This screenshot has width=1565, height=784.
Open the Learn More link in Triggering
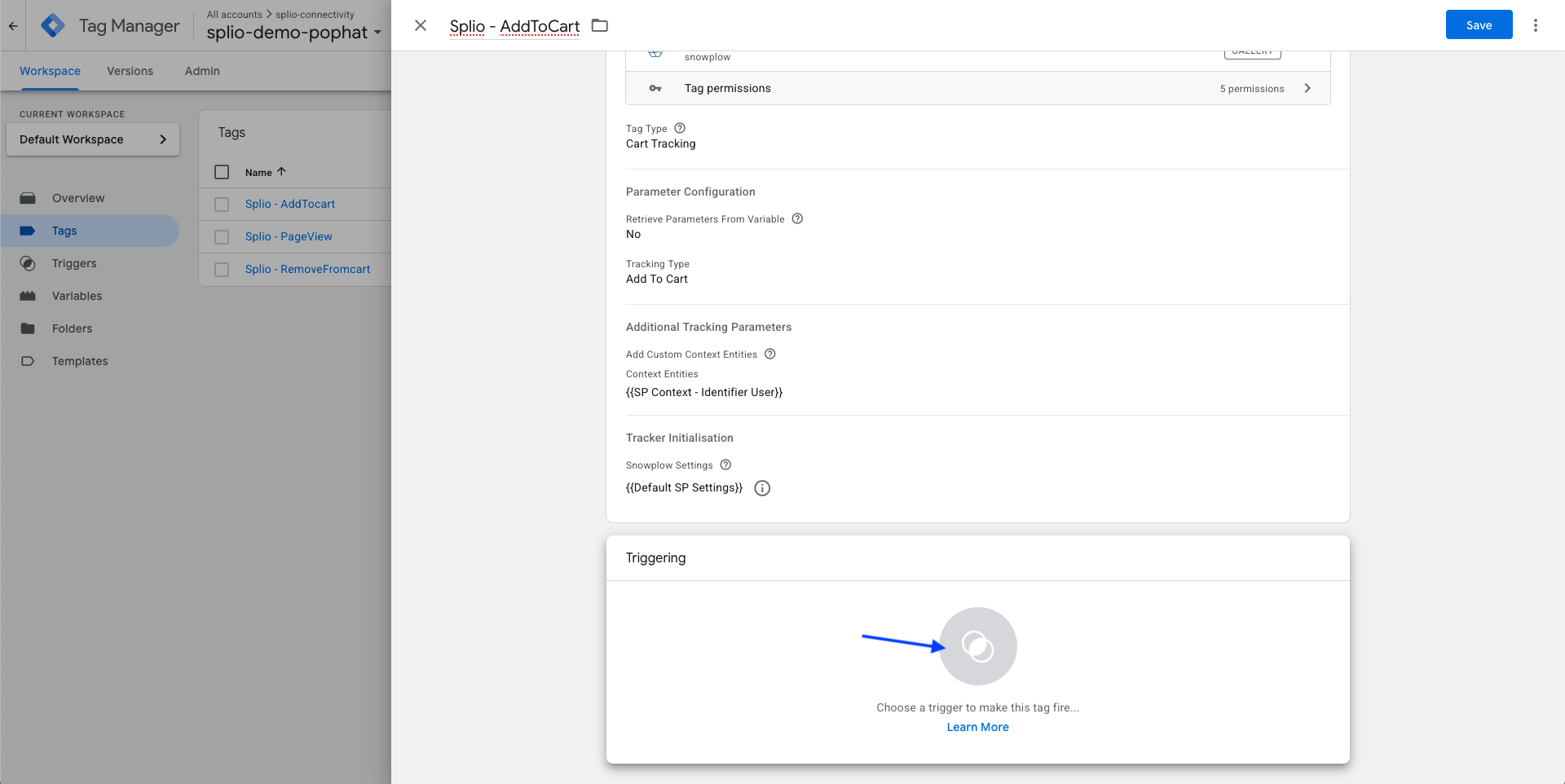click(977, 727)
